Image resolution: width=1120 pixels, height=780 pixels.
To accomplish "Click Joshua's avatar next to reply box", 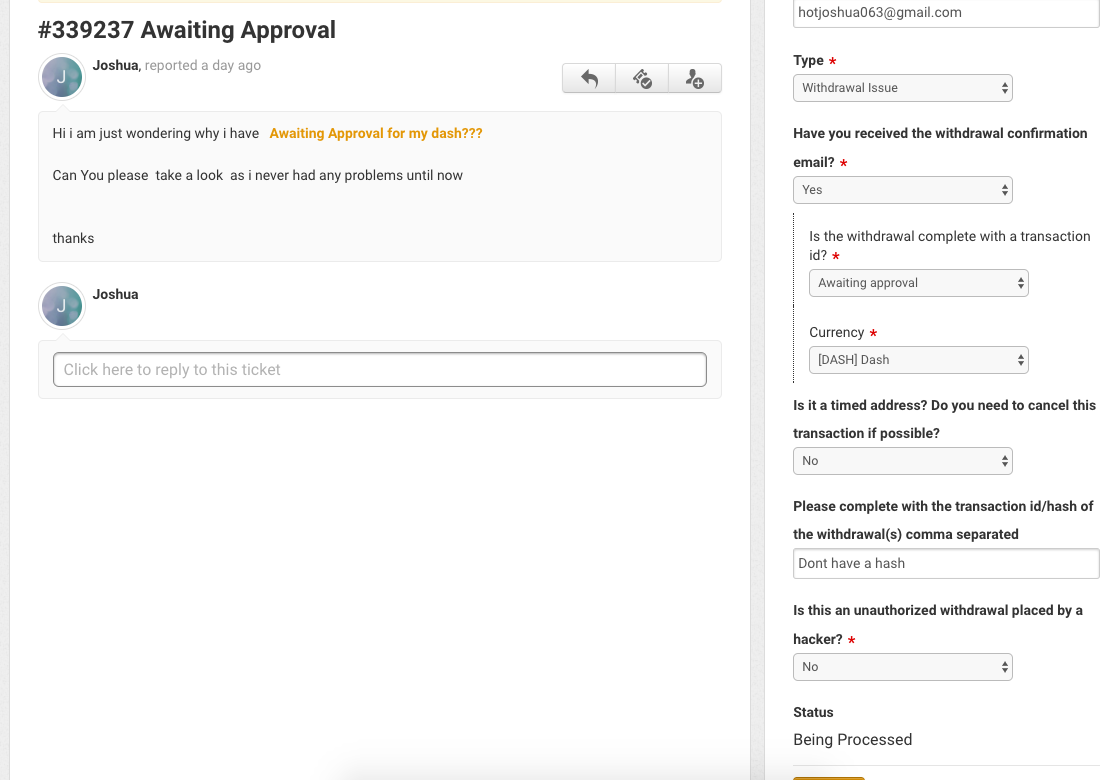I will point(62,306).
